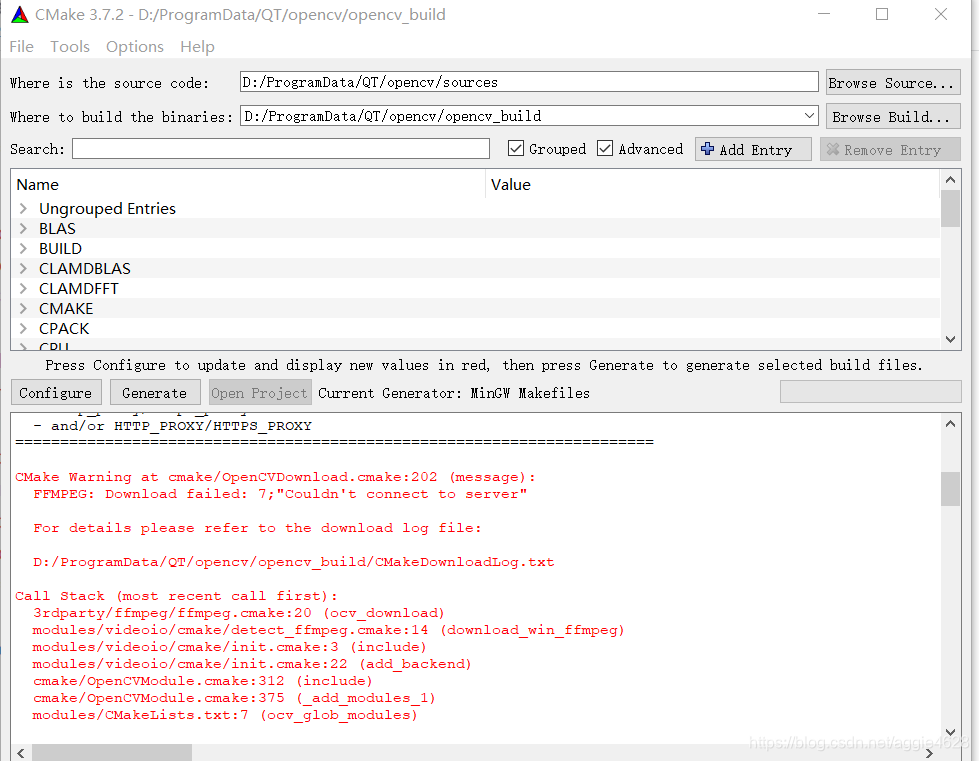979x761 pixels.
Task: Open the Options menu
Action: coord(135,47)
